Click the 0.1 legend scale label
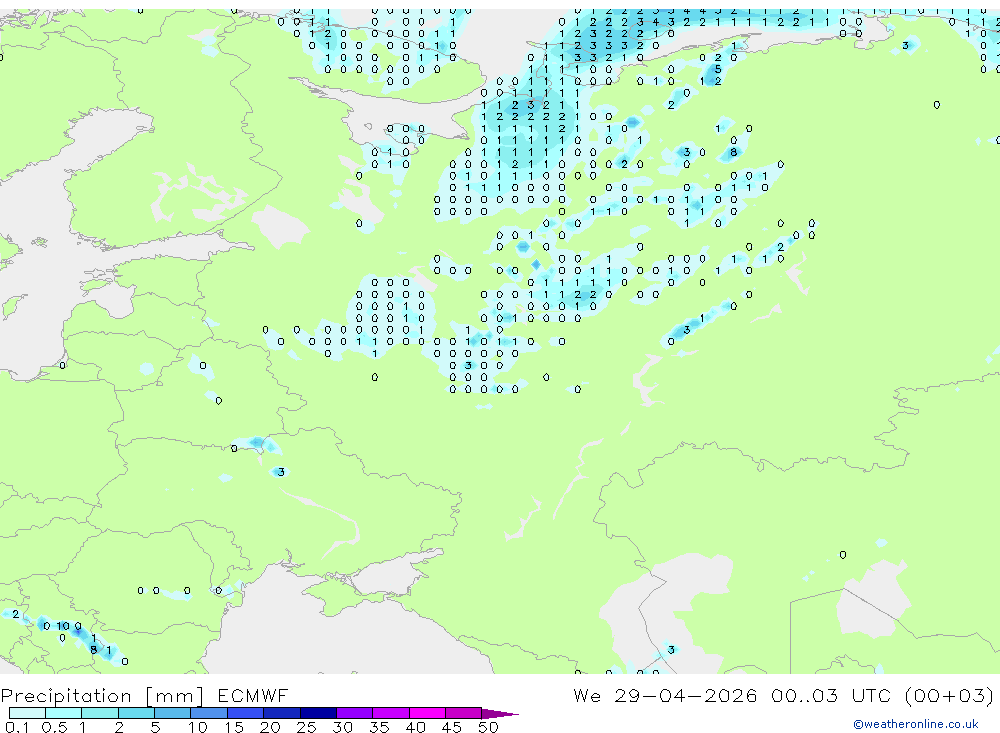The image size is (1000, 733). 17,727
